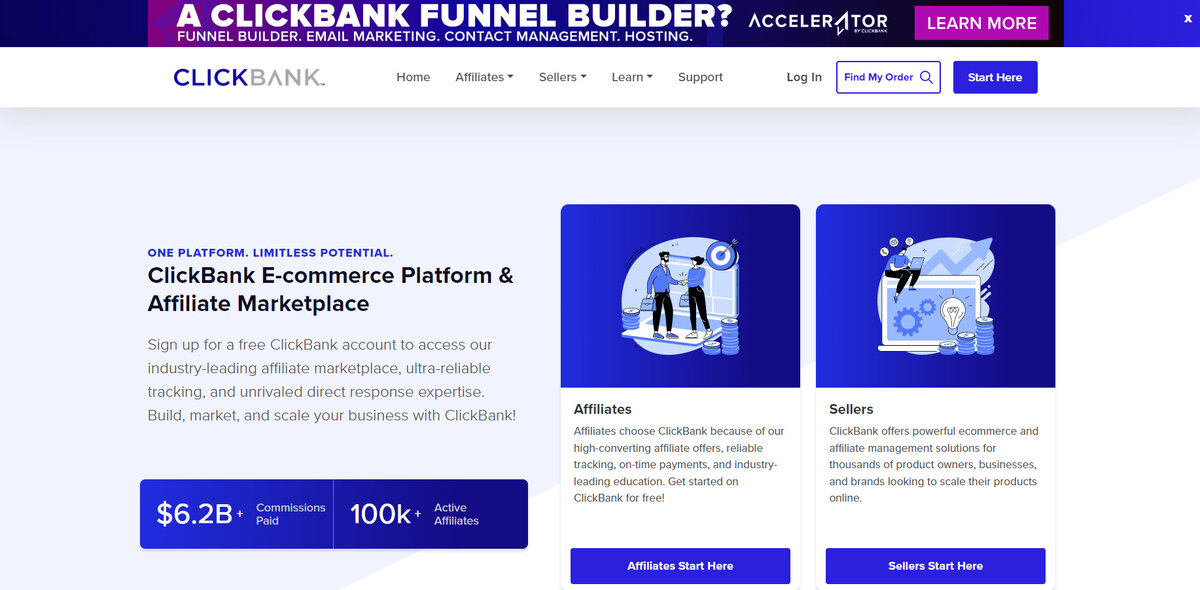Open the Support page

tap(700, 77)
